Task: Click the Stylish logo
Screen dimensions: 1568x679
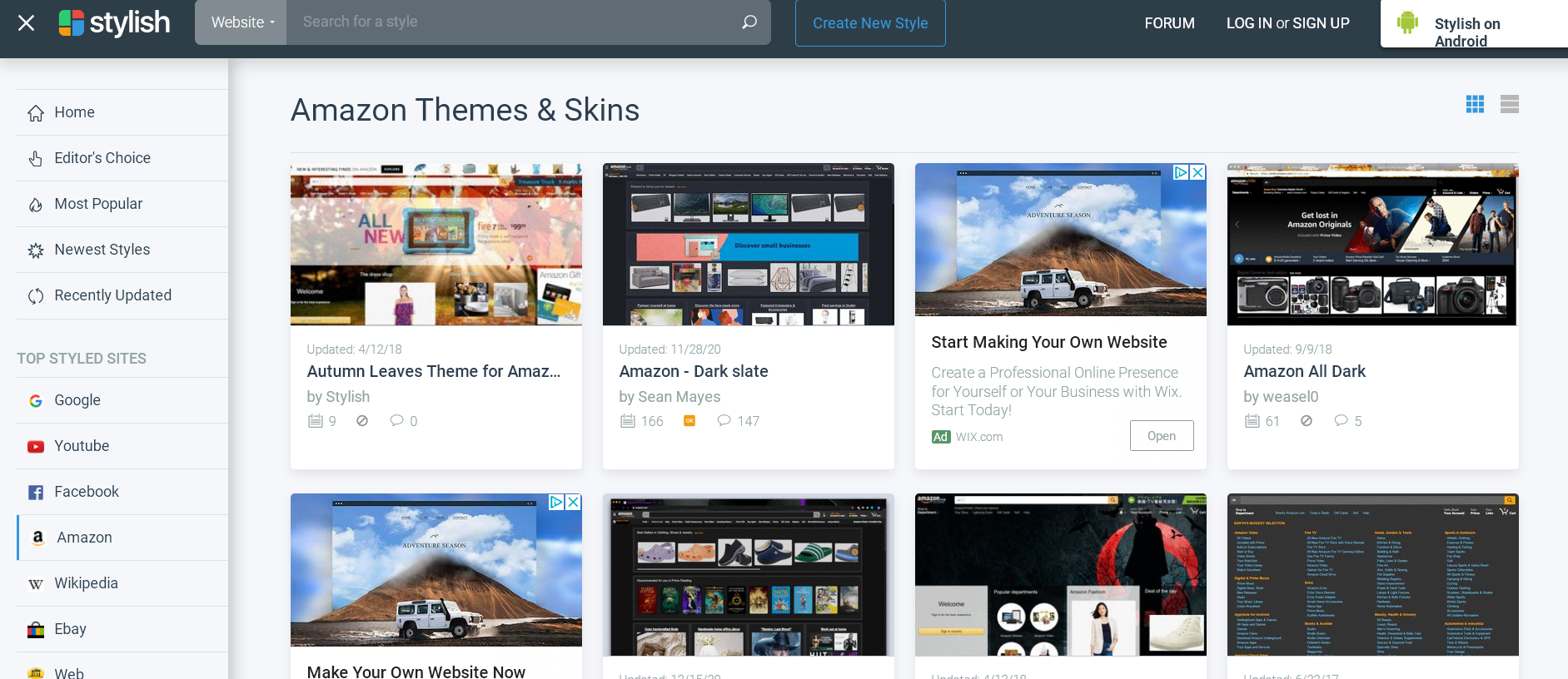Action: [114, 23]
